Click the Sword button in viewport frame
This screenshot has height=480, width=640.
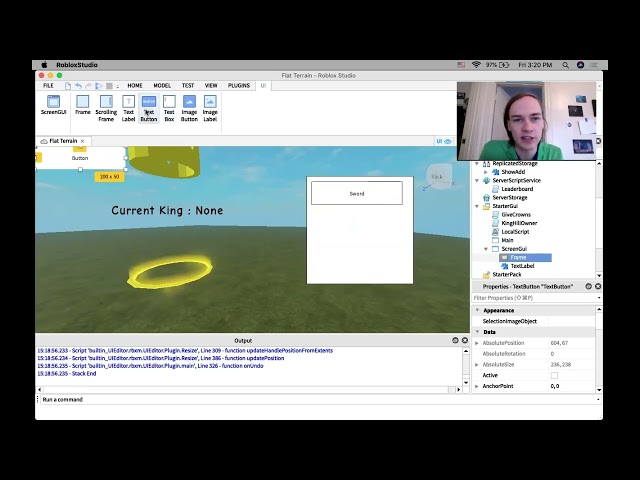click(x=357, y=193)
